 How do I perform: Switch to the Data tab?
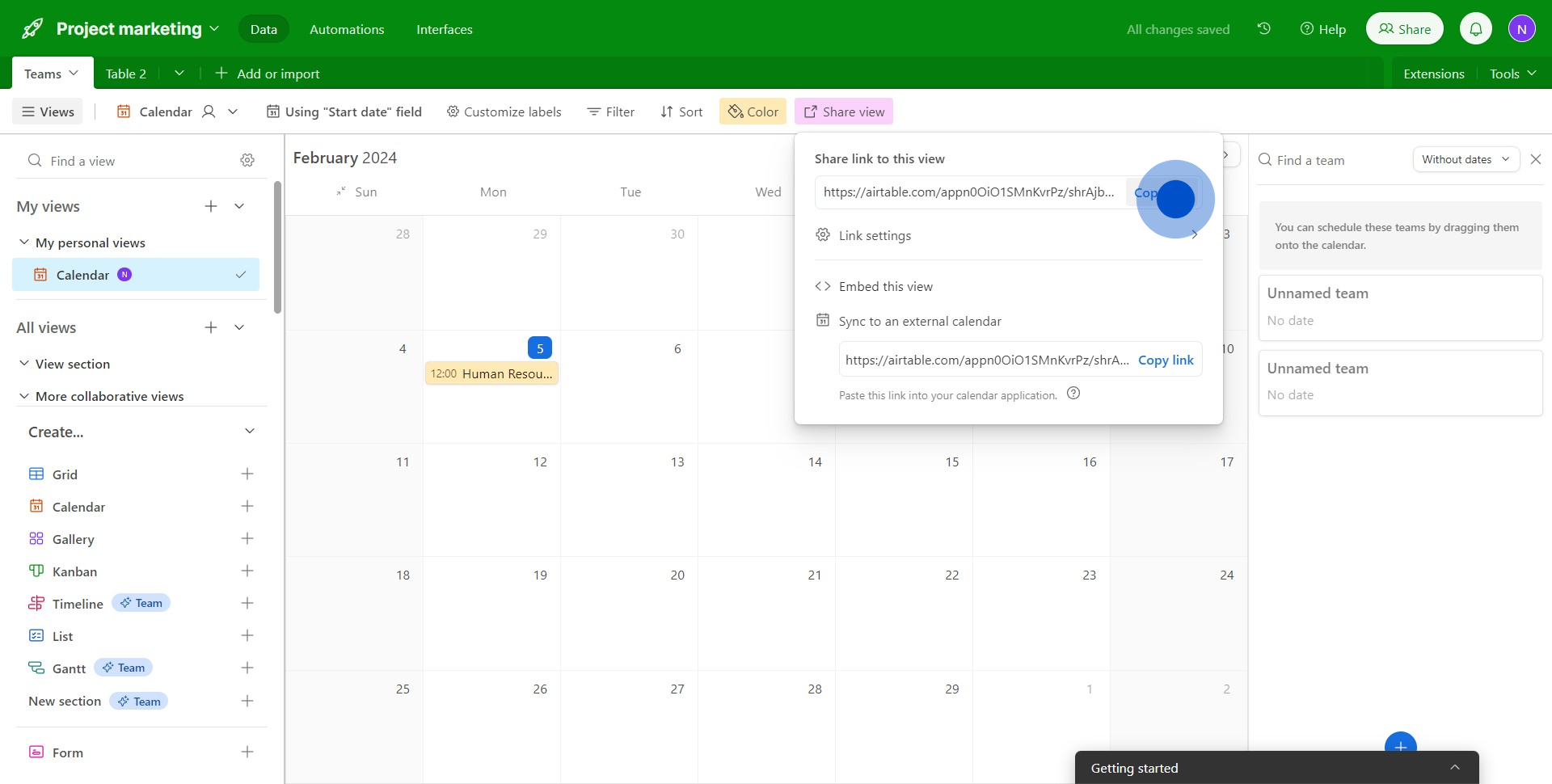point(264,29)
